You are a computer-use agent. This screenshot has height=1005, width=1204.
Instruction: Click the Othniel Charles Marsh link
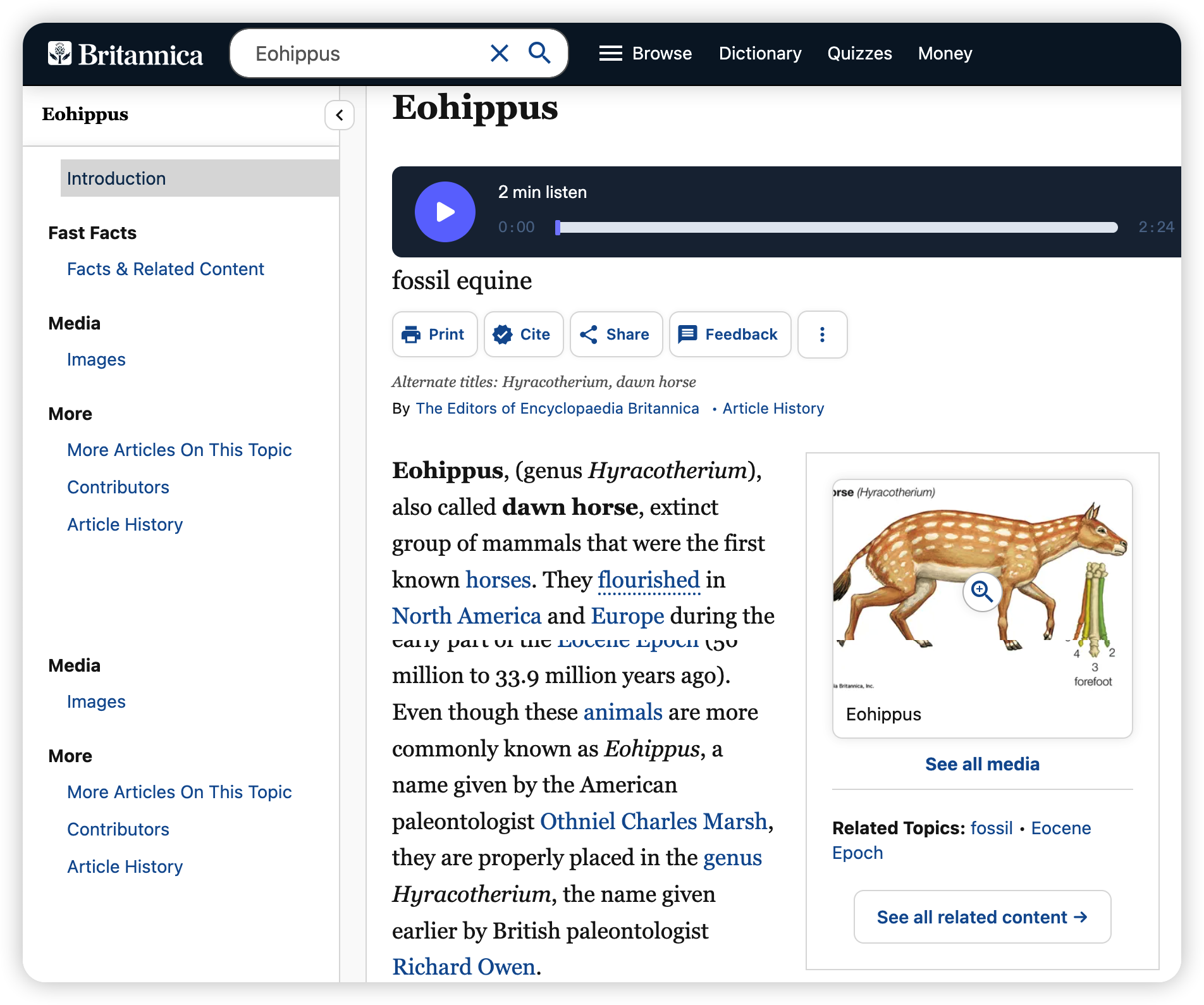(653, 821)
